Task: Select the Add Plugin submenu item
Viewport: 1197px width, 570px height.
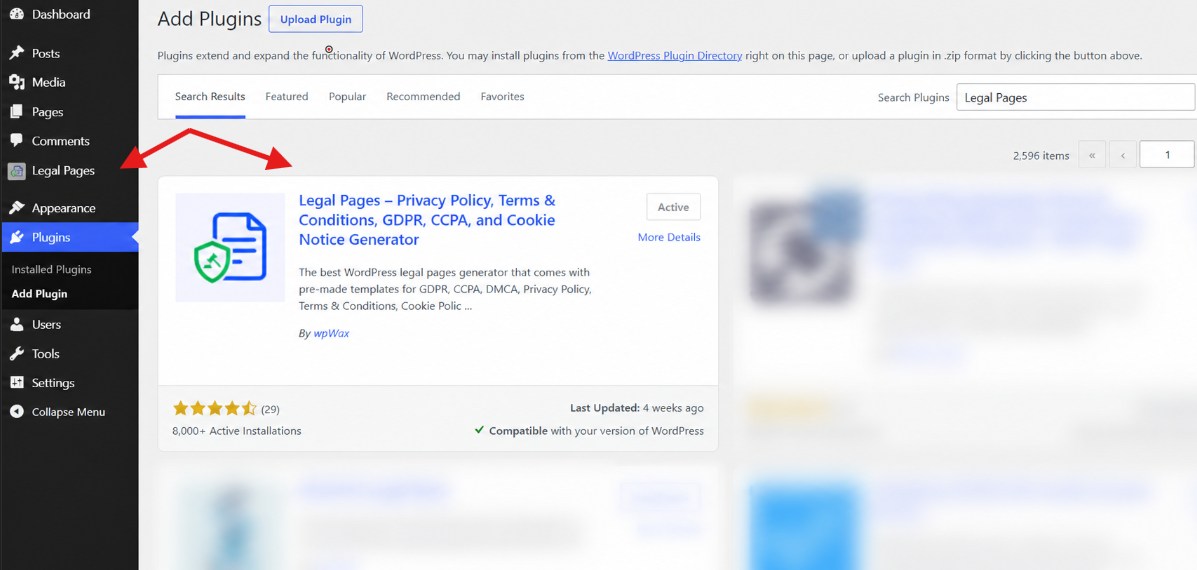Action: tap(40, 294)
